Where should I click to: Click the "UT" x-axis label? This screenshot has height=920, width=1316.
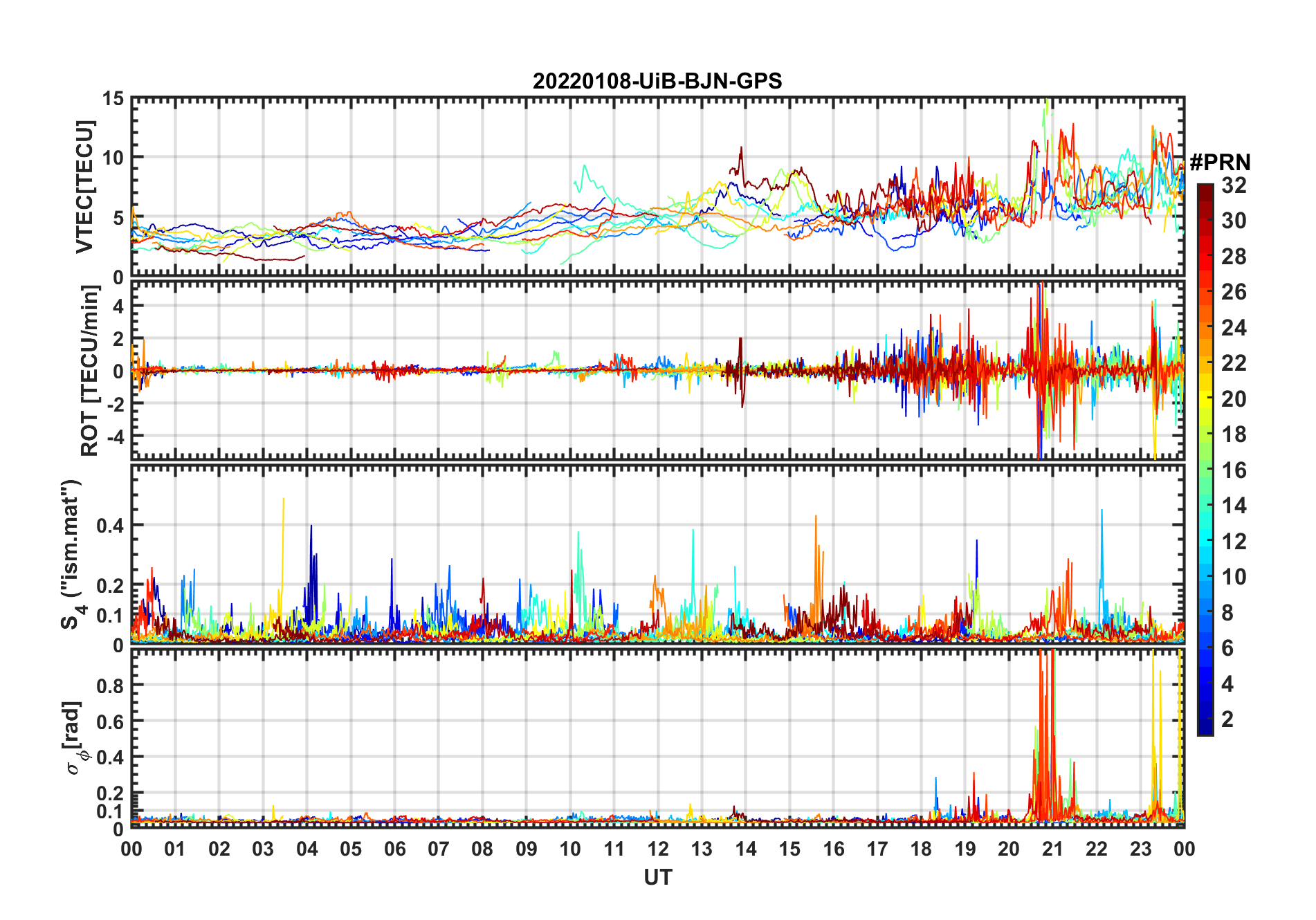(x=658, y=877)
